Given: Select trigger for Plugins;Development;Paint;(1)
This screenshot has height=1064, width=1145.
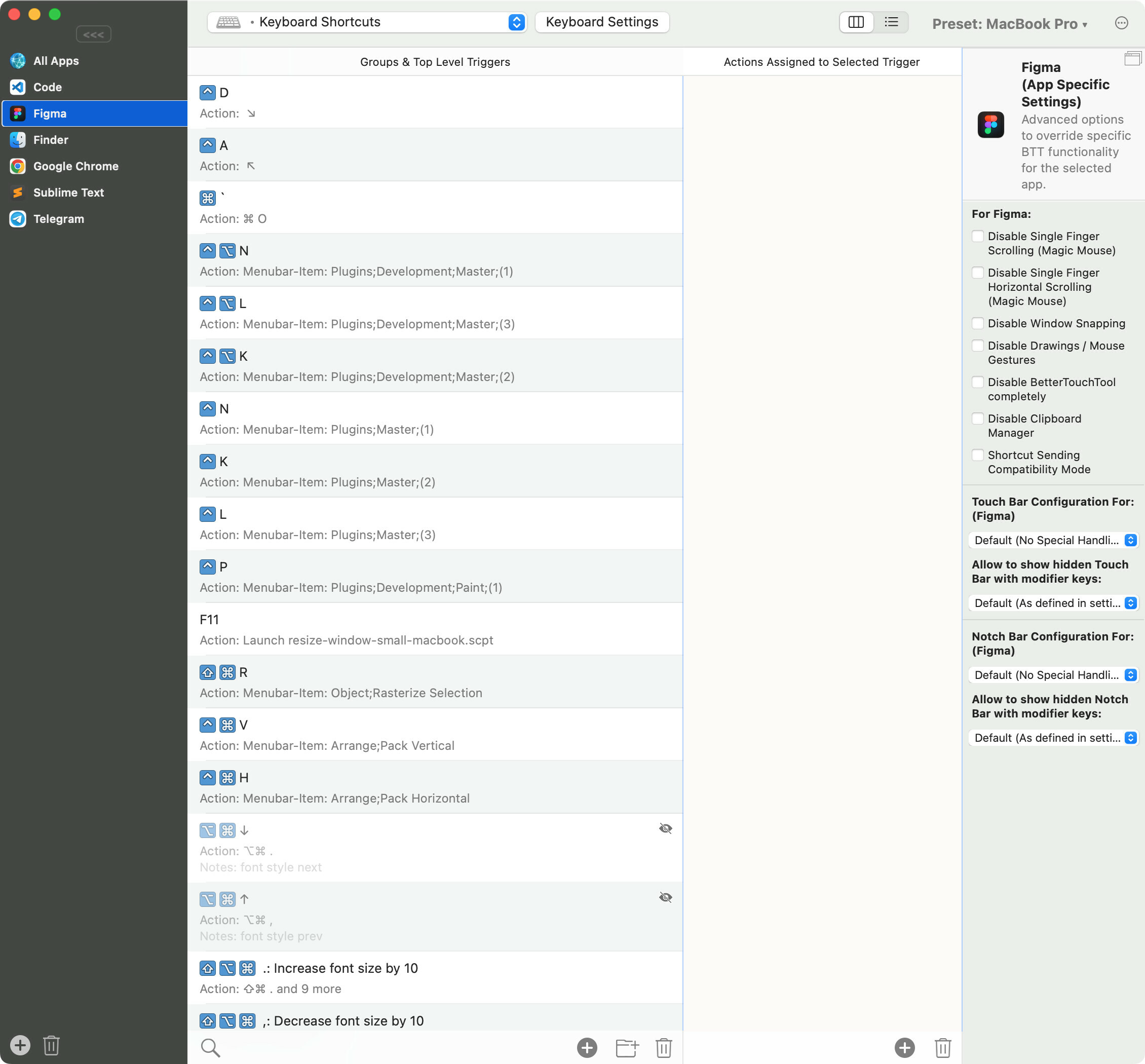Looking at the screenshot, I should point(435,577).
